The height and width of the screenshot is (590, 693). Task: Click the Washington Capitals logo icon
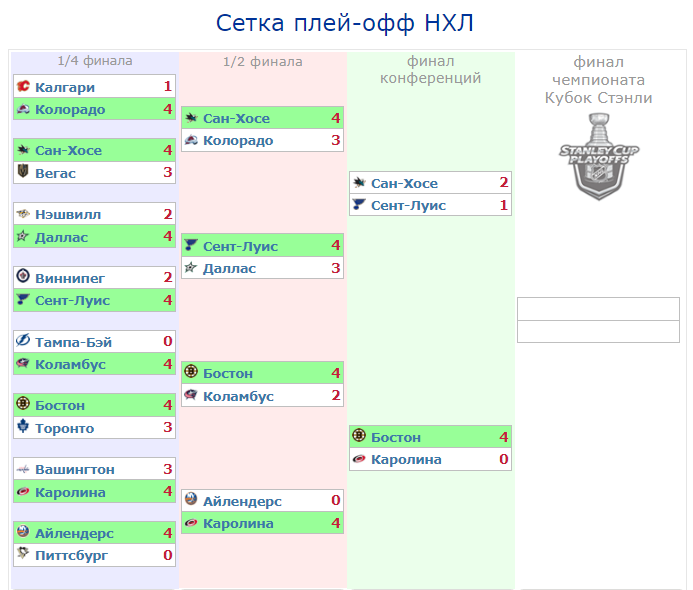[23, 469]
